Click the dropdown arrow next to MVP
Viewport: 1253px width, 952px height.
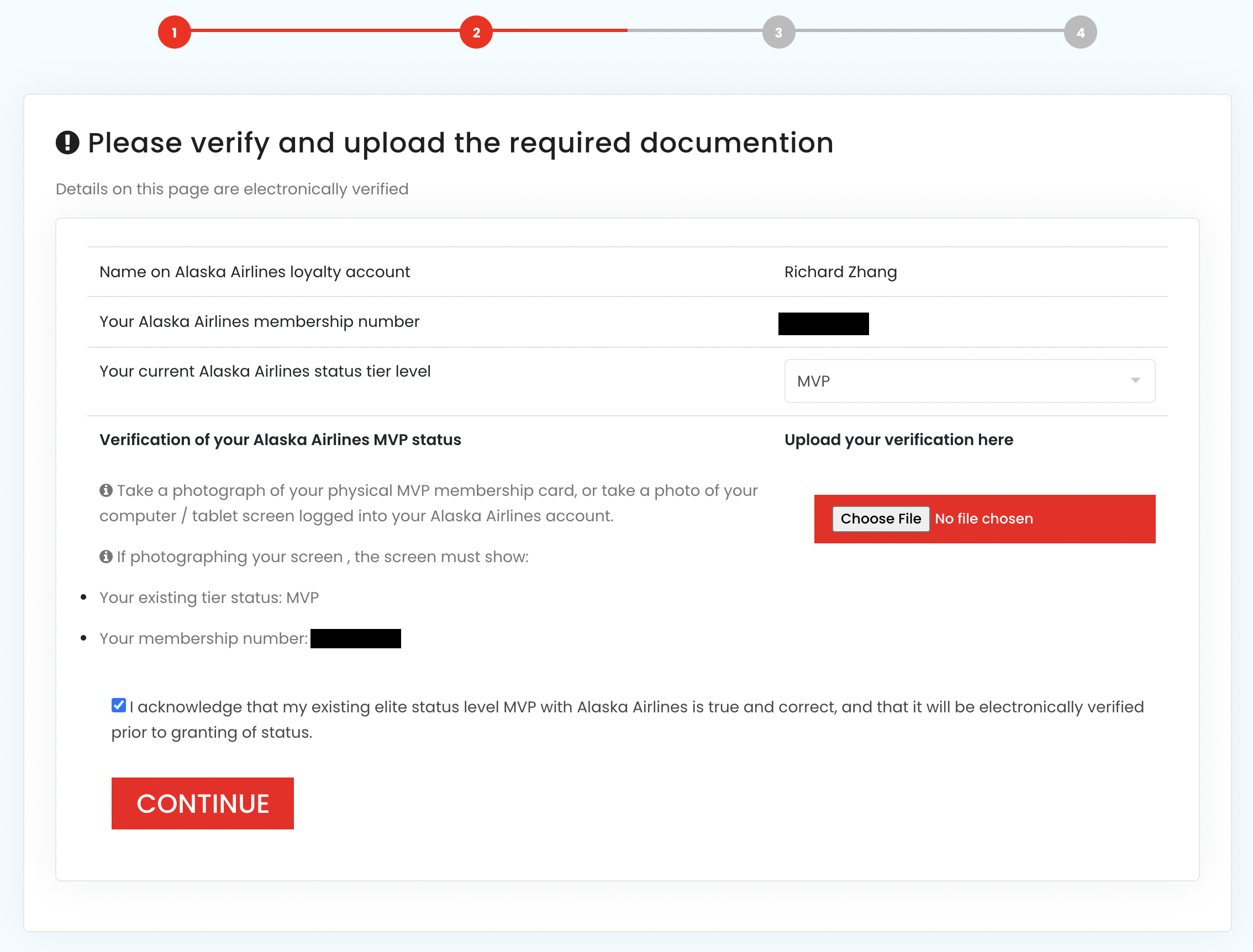[1135, 381]
